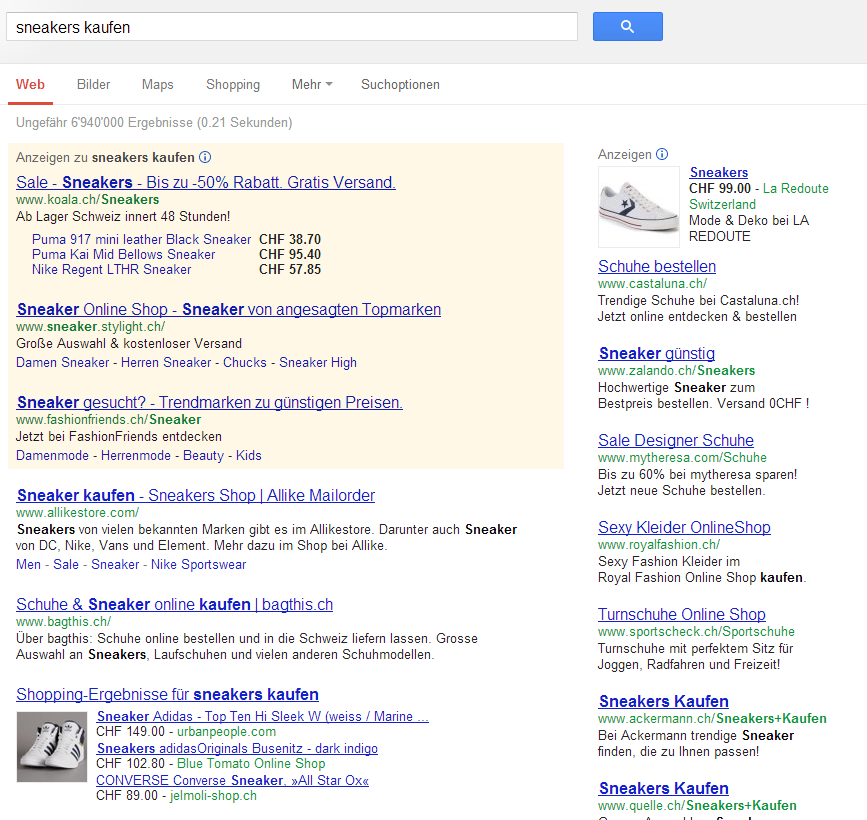Open 'Sneaker Online Shop' stylight ad link
Image resolution: width=867 pixels, height=820 pixels.
pos(228,309)
